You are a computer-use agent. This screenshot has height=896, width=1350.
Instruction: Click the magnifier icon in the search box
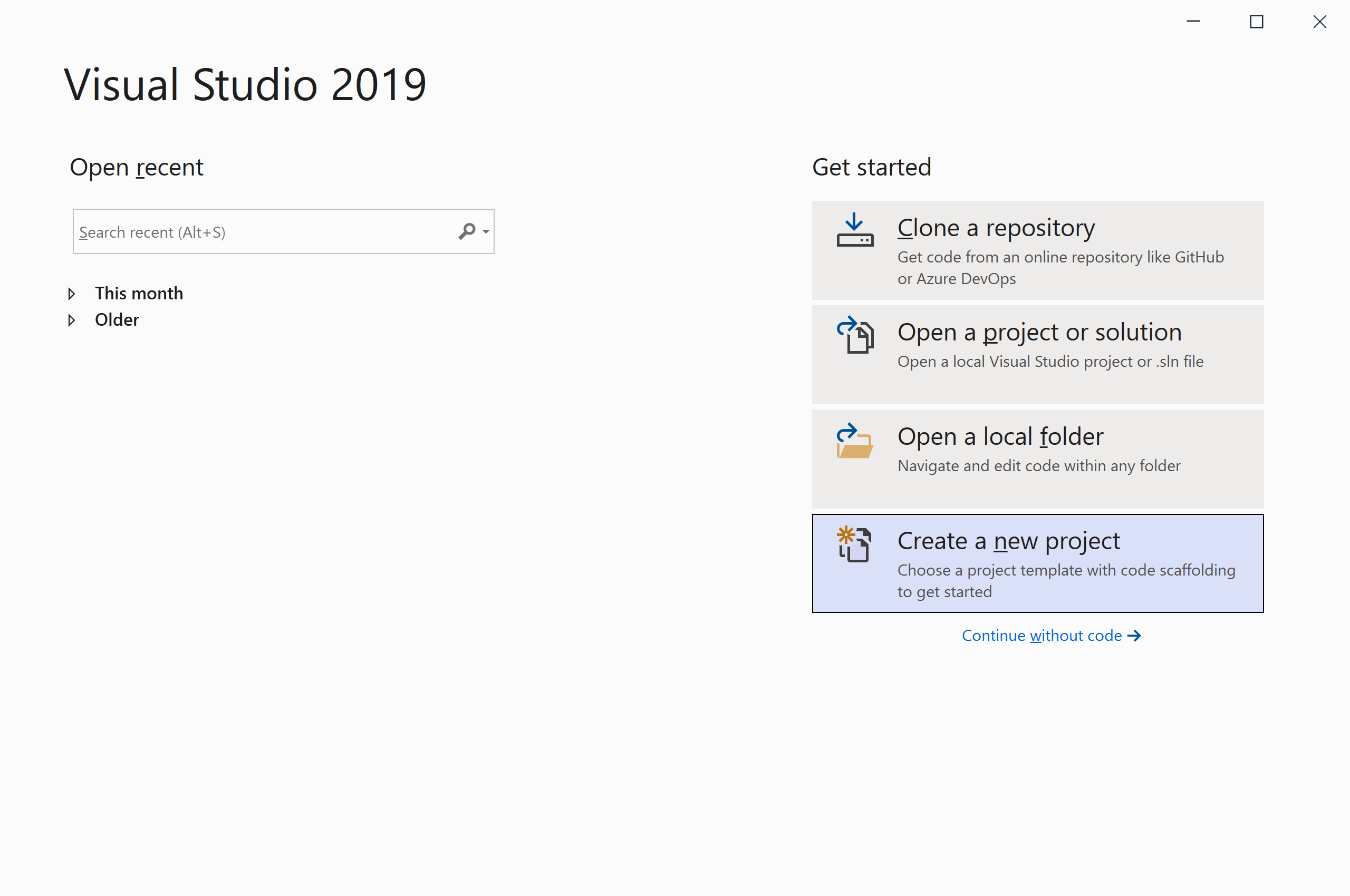coord(468,231)
